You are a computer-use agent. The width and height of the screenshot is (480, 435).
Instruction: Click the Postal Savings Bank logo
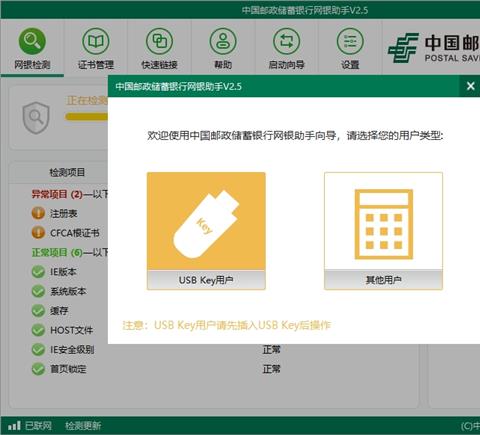(x=403, y=47)
